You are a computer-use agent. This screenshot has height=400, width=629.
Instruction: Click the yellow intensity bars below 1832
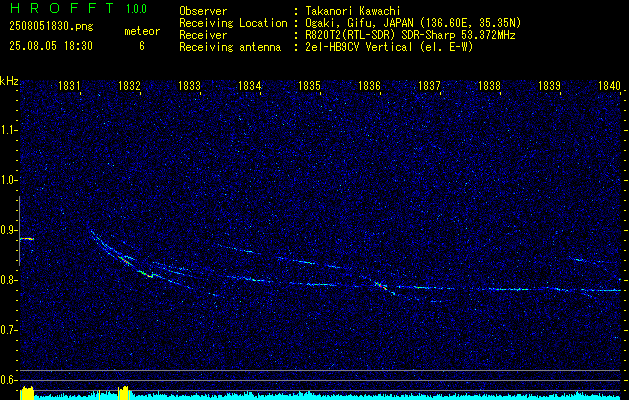[x=124, y=392]
